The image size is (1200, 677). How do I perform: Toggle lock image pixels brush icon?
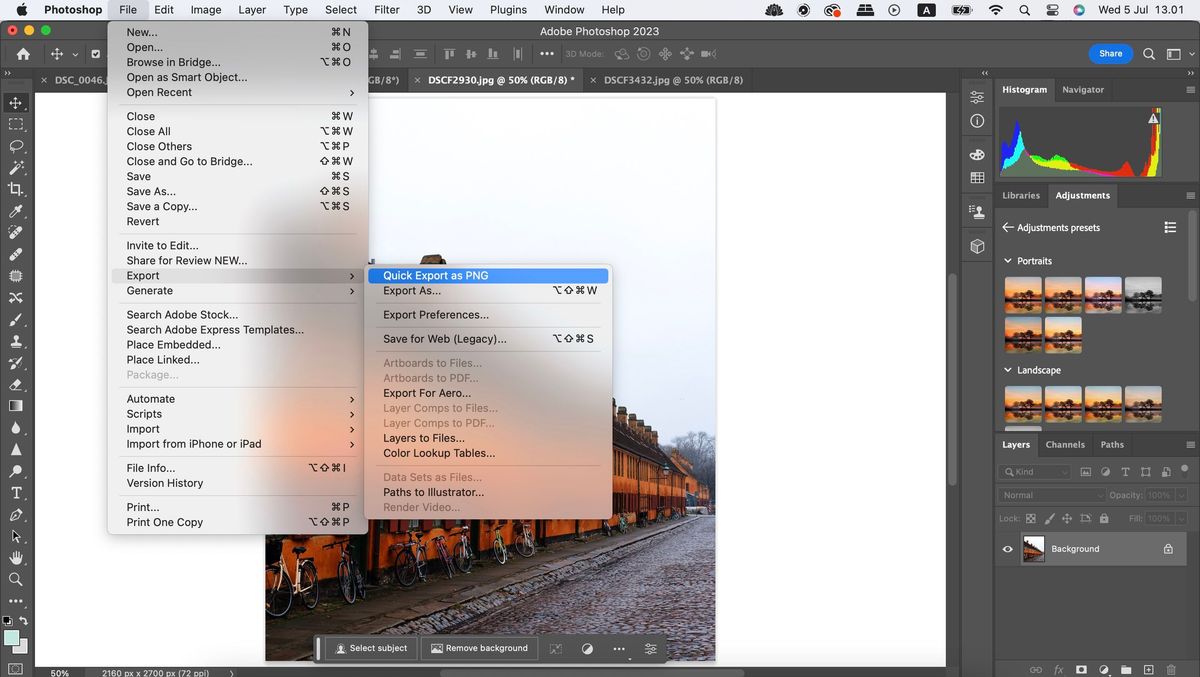[x=1049, y=519]
